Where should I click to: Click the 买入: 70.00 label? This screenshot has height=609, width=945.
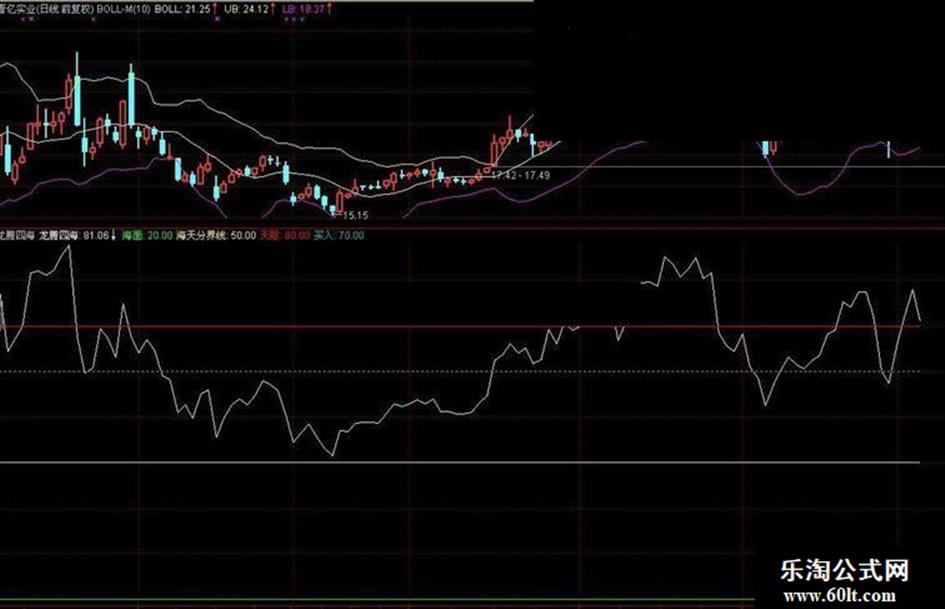(339, 235)
